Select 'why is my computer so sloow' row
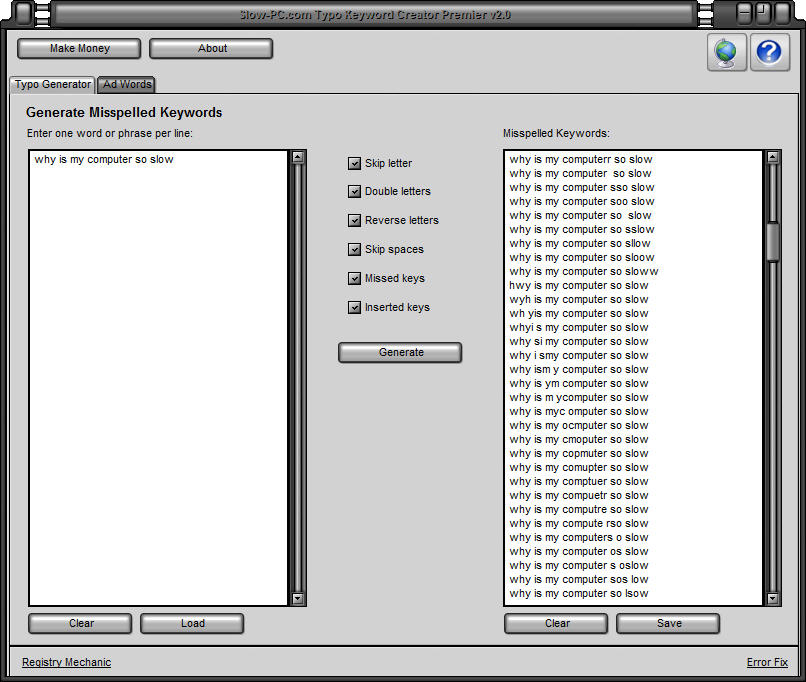The image size is (806, 682). (582, 257)
